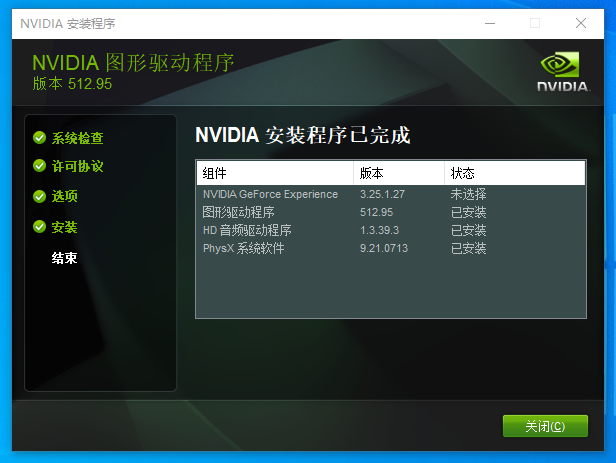
Task: Click the green checkmark beside 系统检查
Action: [x=39, y=138]
